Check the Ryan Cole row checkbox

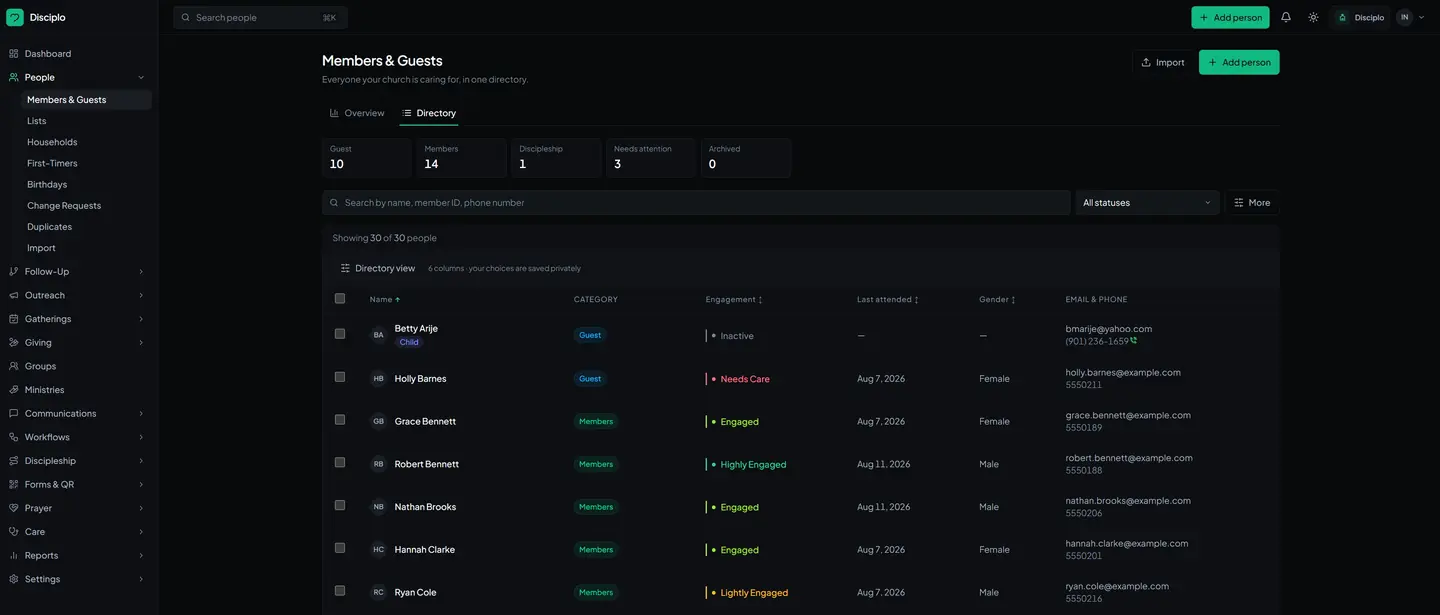coord(340,591)
